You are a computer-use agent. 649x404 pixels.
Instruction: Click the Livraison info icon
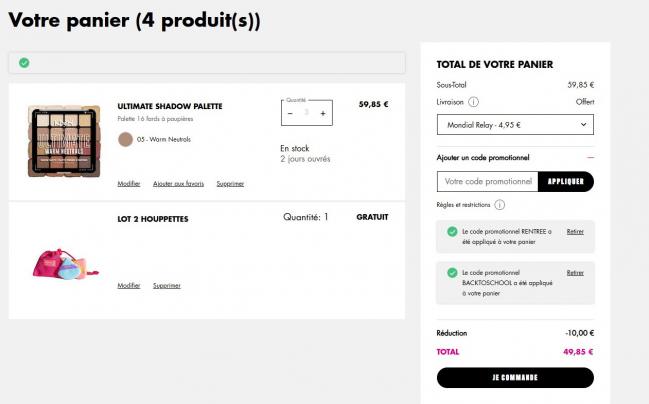click(473, 102)
